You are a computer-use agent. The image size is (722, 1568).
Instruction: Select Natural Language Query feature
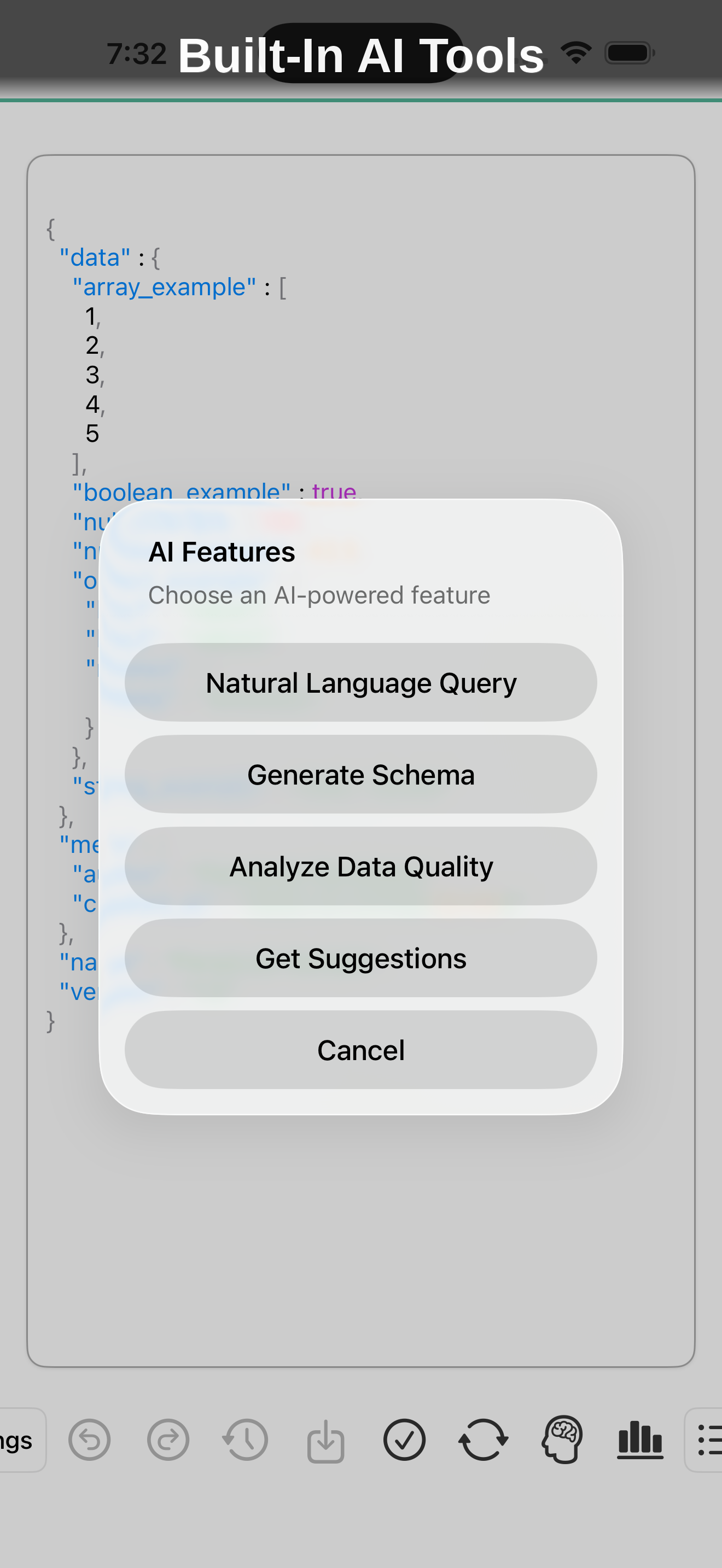point(360,682)
